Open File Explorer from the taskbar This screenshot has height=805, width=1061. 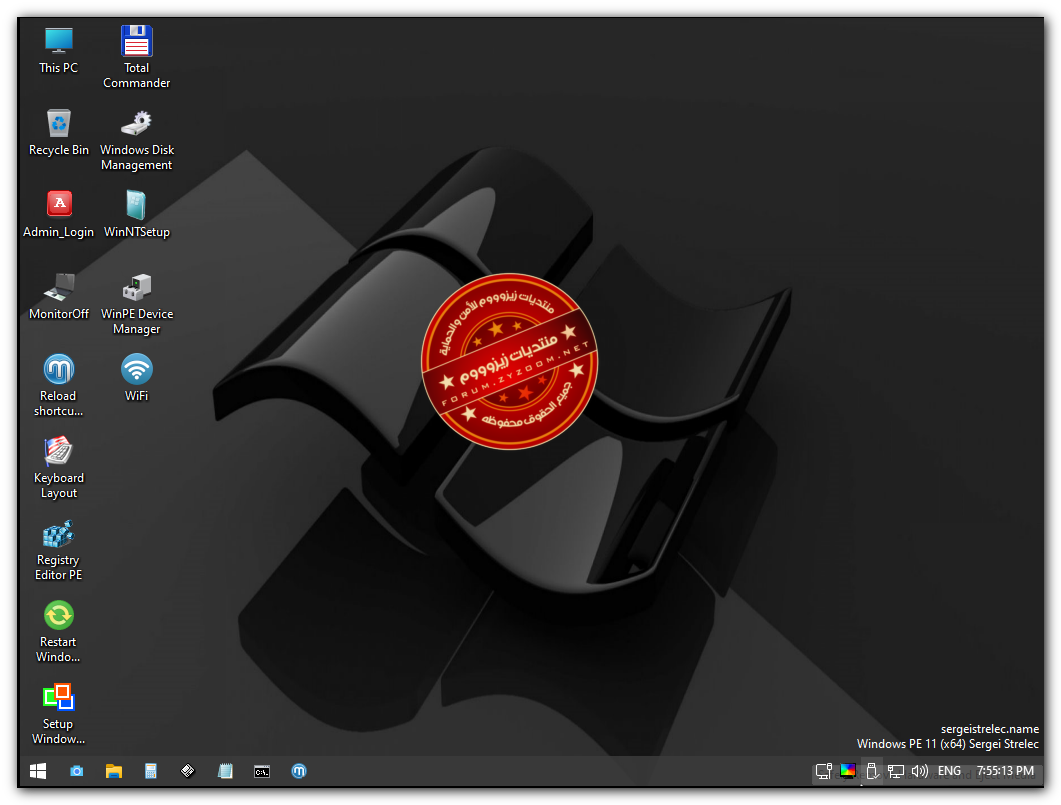point(114,771)
